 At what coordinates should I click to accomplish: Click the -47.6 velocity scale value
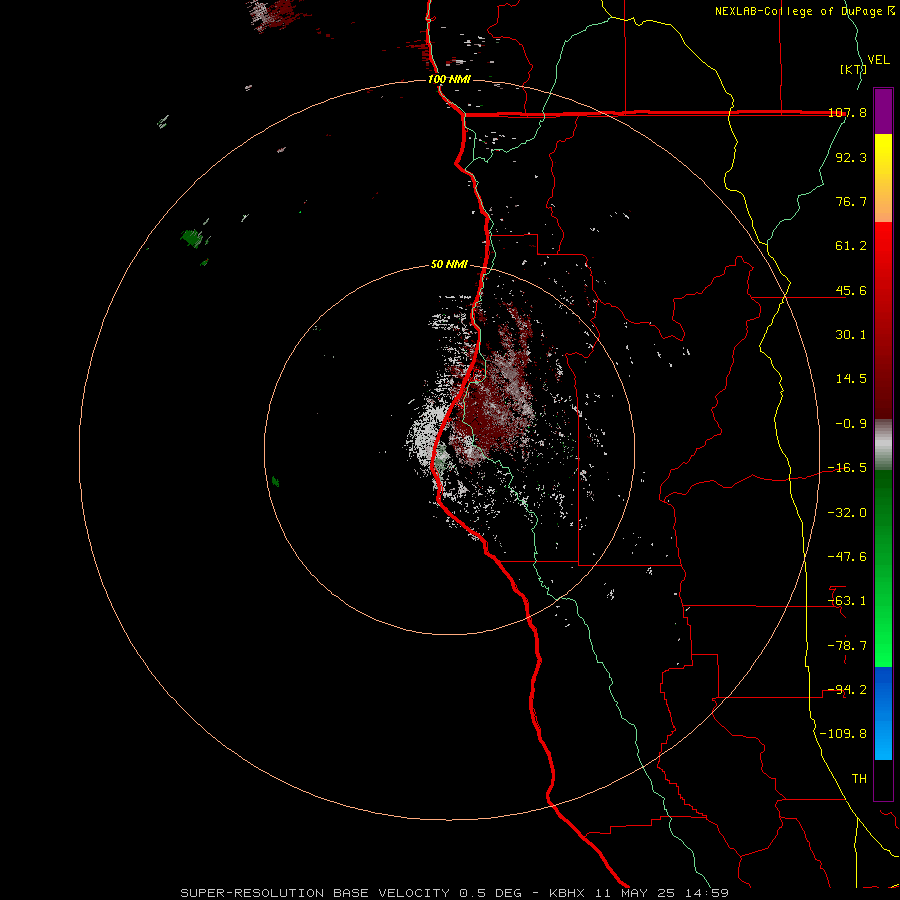pyautogui.click(x=847, y=557)
